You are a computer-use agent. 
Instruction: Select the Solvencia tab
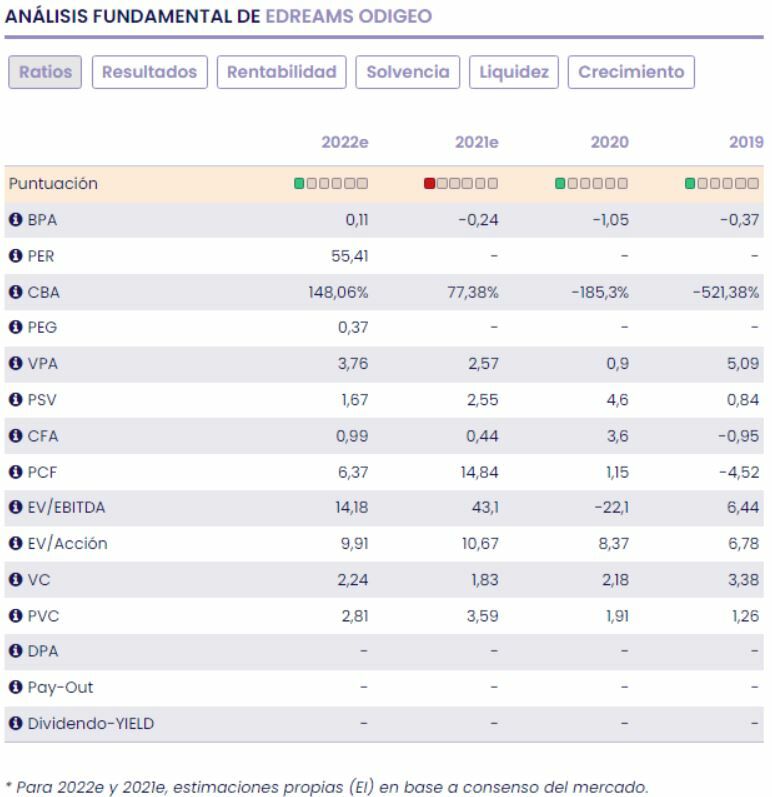coord(408,72)
